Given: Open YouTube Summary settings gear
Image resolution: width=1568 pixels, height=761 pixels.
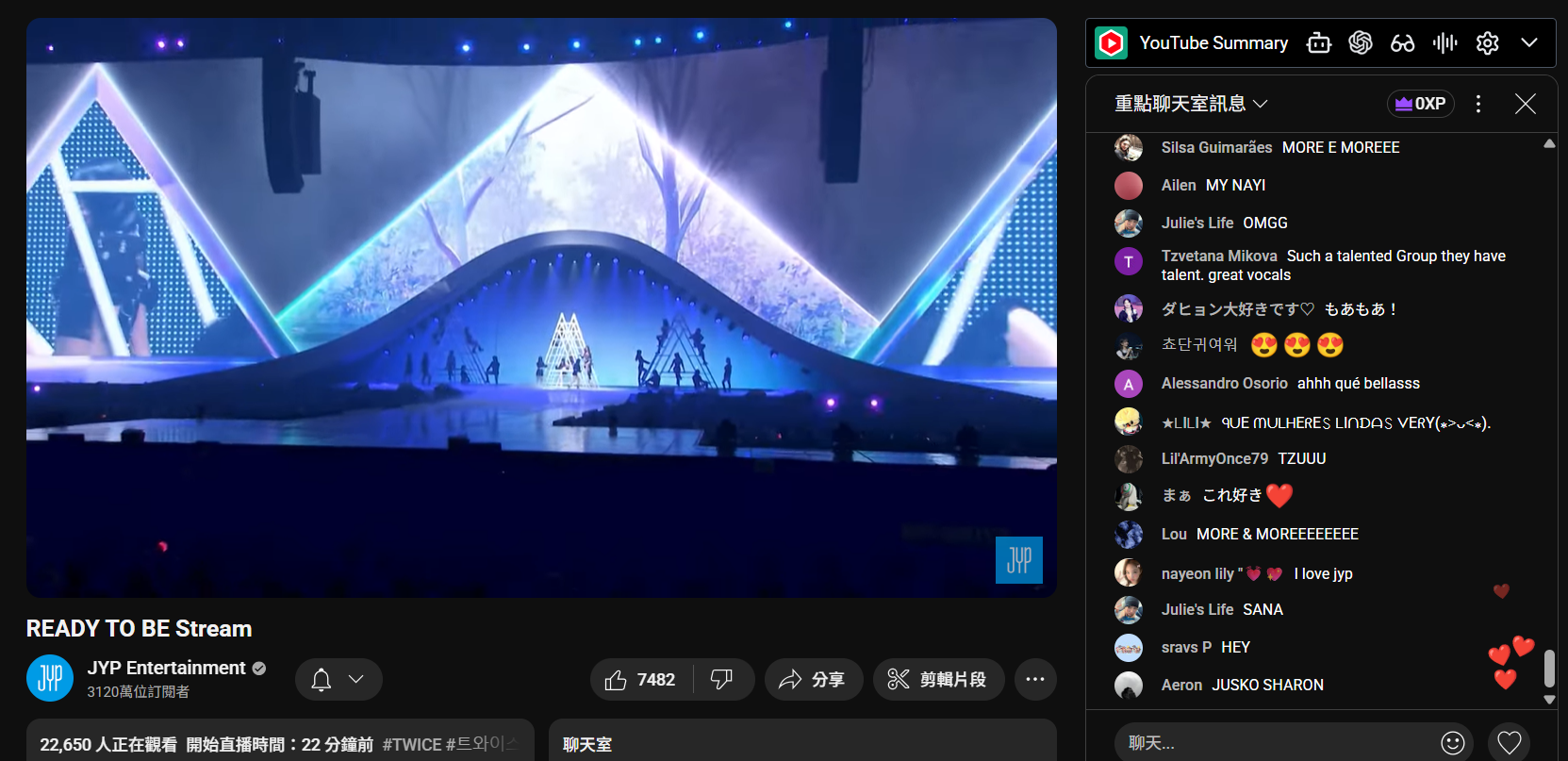Looking at the screenshot, I should 1487,43.
